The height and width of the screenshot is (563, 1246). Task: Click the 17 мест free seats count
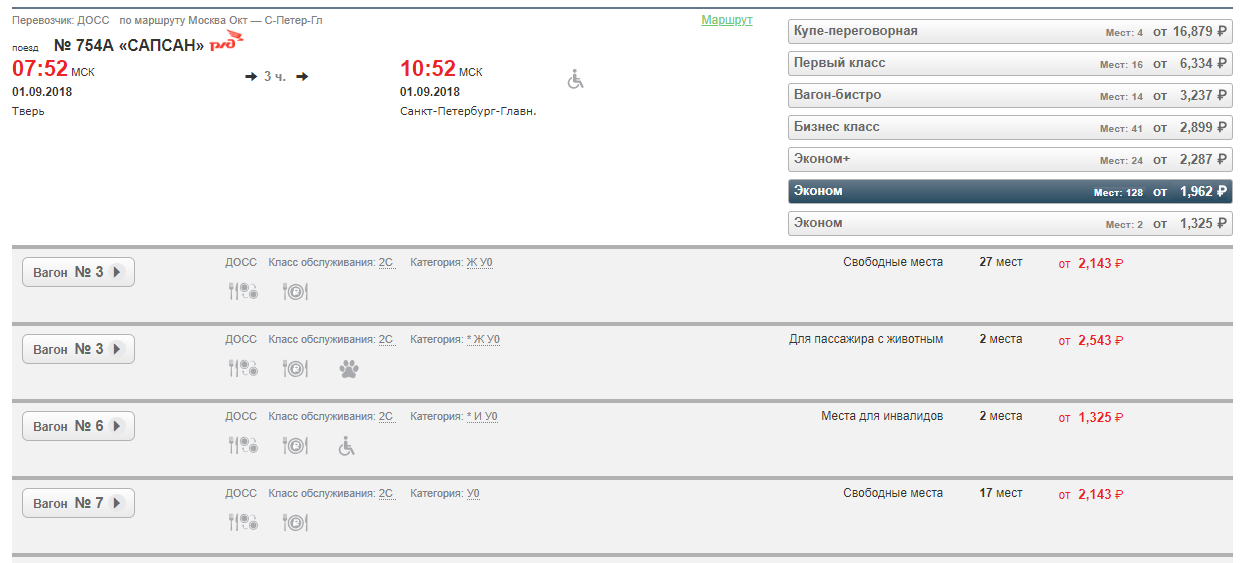(x=1001, y=494)
